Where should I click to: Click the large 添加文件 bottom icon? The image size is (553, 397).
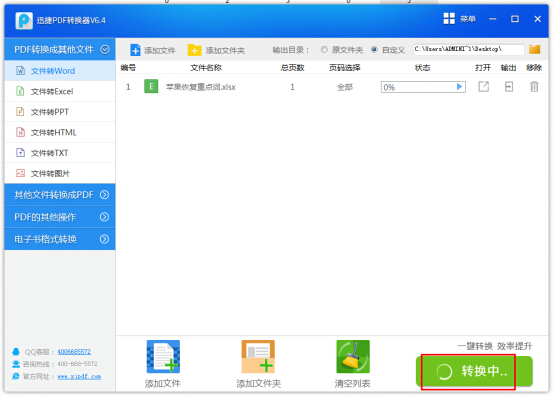pyautogui.click(x=163, y=356)
